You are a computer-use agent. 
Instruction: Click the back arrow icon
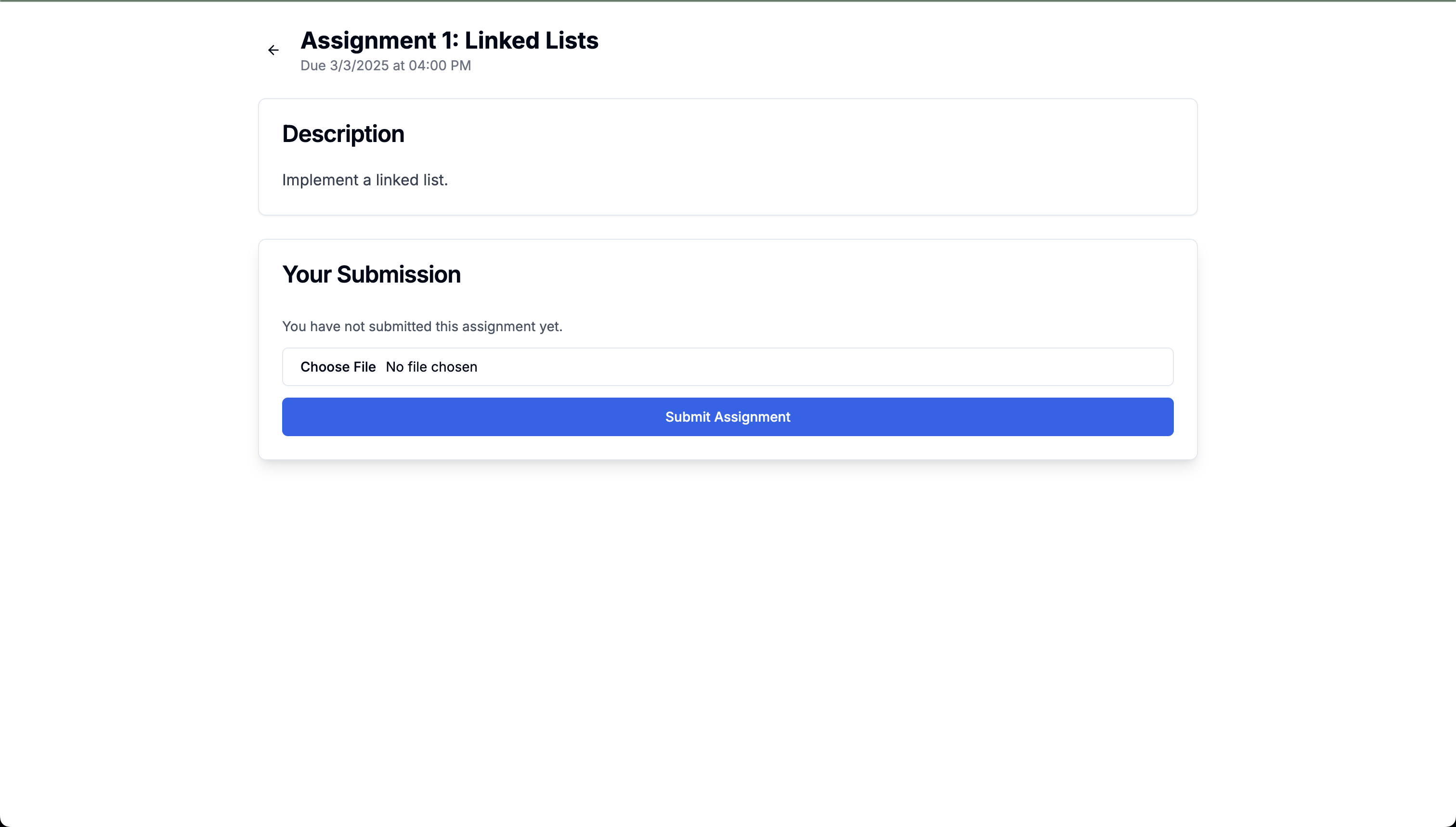coord(273,50)
